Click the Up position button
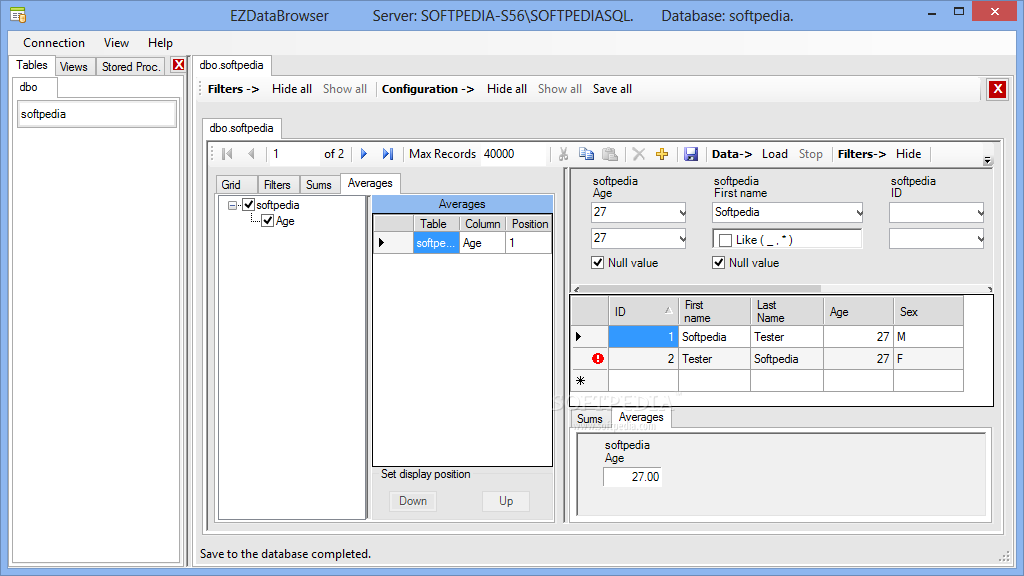Viewport: 1024px width, 576px height. click(x=506, y=501)
